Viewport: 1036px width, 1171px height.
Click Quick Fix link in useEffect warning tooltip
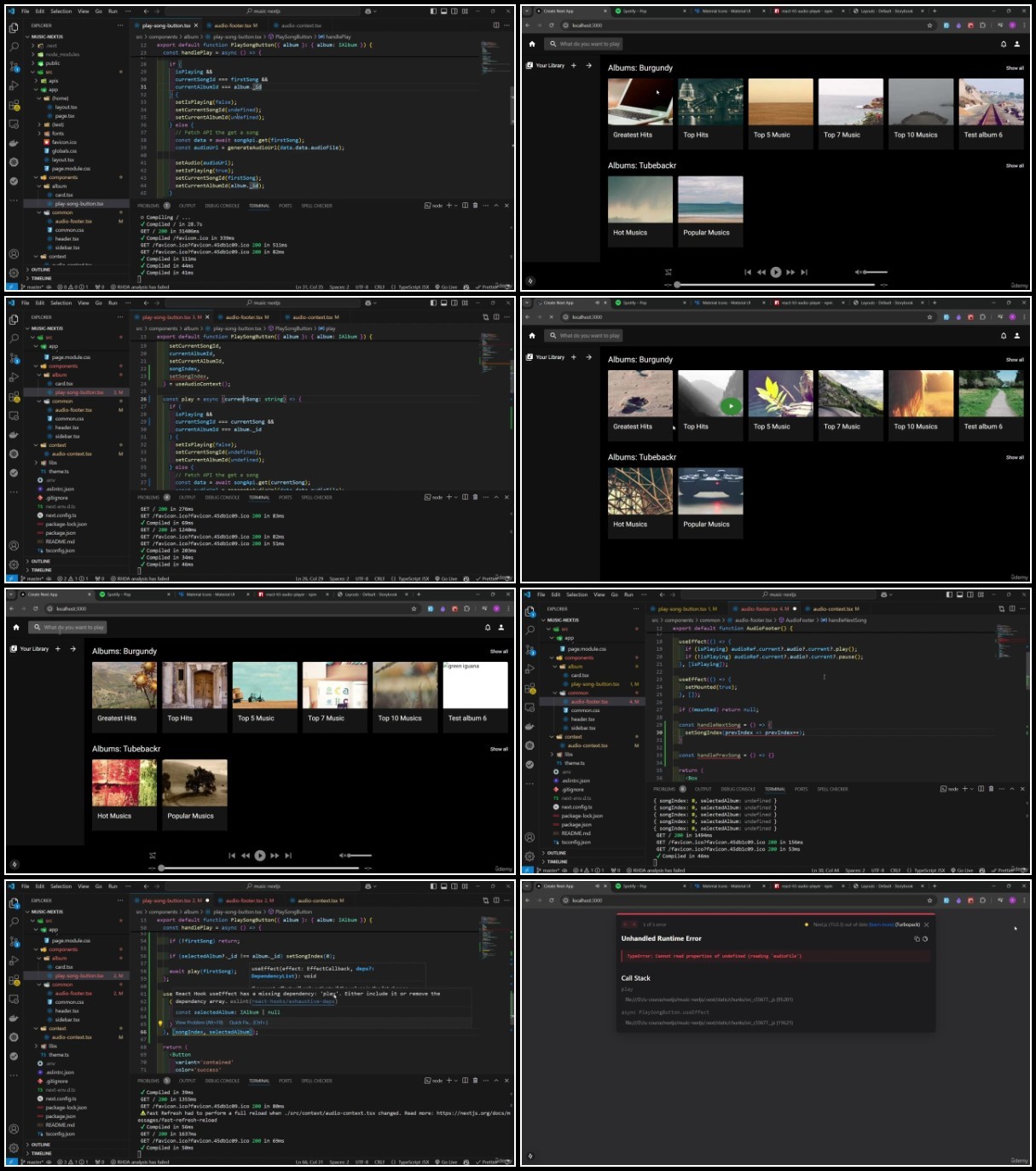pyautogui.click(x=248, y=1023)
